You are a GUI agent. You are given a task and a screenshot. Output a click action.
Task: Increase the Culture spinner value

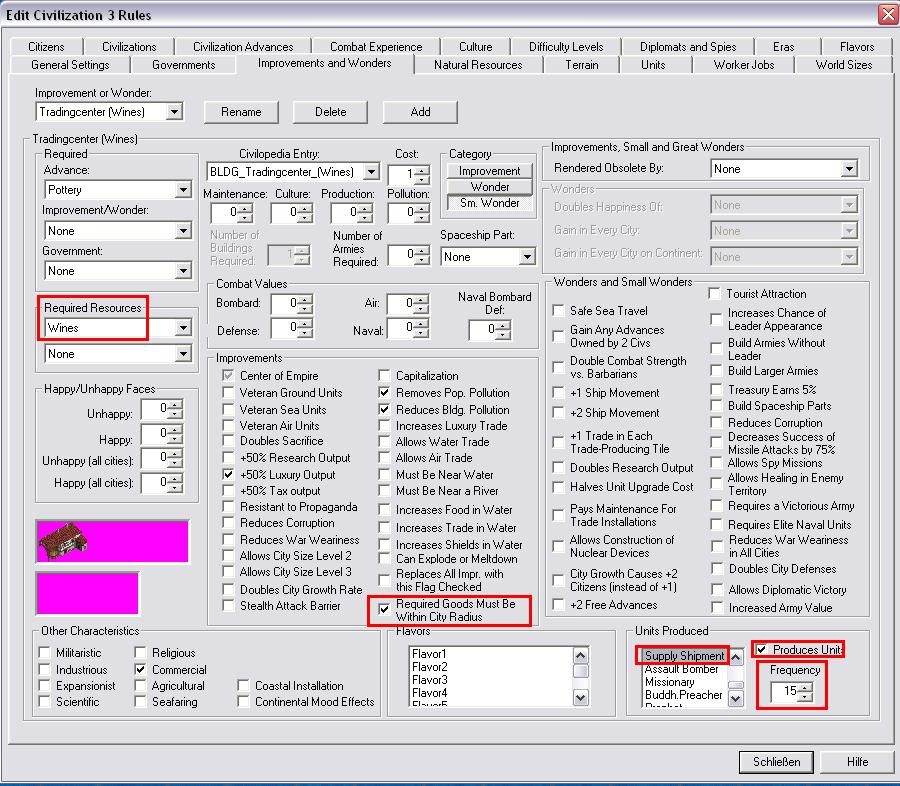coord(306,208)
